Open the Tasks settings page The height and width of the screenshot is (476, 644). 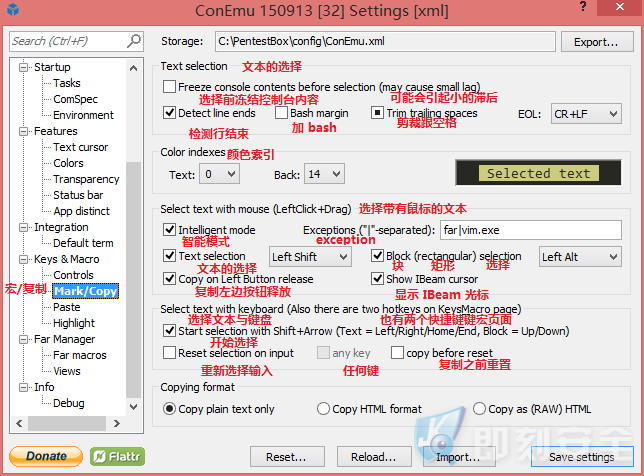coord(67,83)
